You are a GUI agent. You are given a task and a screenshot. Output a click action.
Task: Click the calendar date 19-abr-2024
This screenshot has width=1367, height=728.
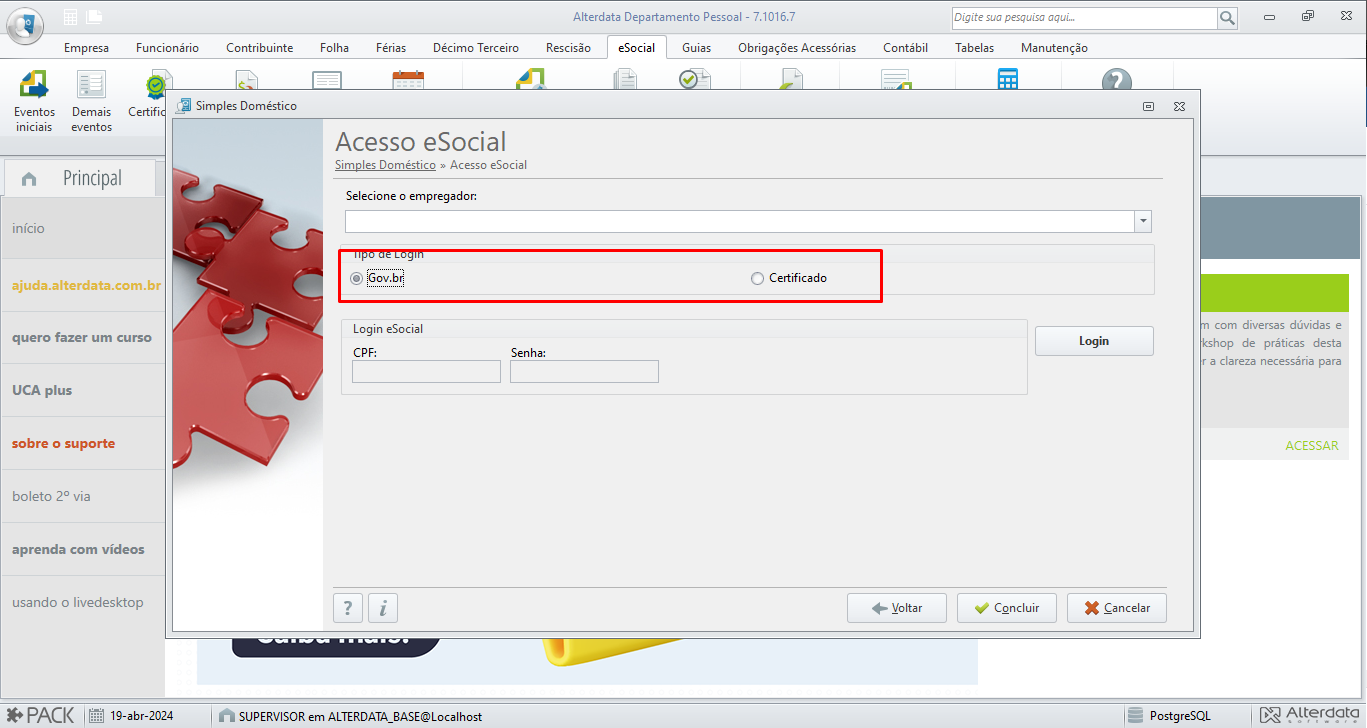click(131, 716)
